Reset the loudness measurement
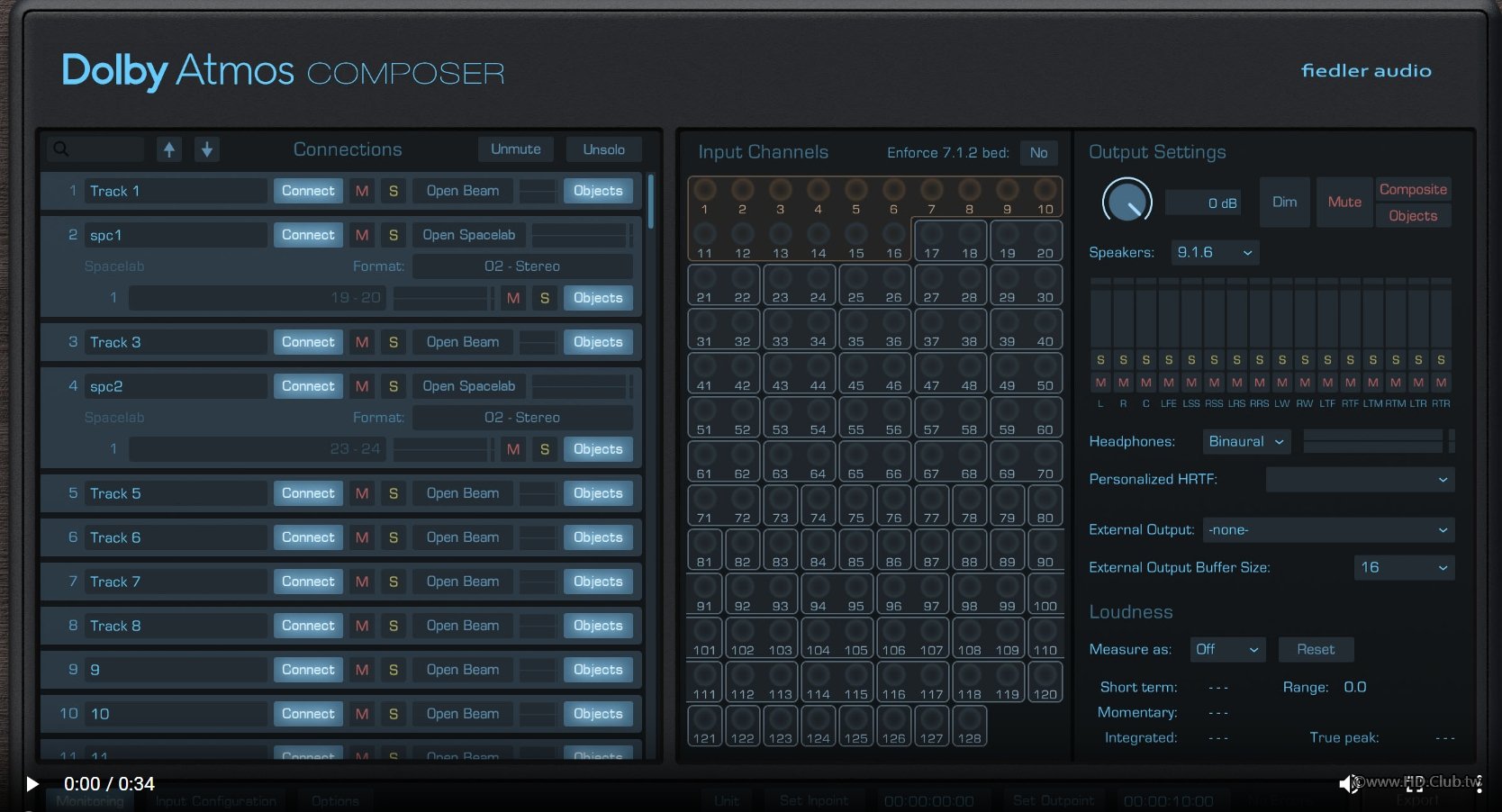1502x812 pixels. [1316, 649]
